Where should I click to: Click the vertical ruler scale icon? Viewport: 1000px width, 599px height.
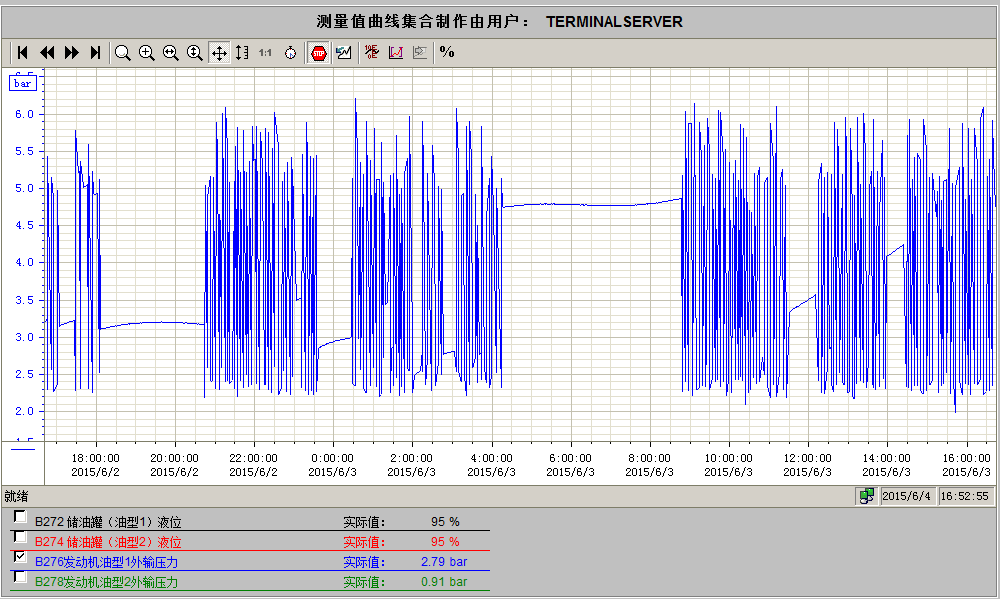tap(242, 52)
